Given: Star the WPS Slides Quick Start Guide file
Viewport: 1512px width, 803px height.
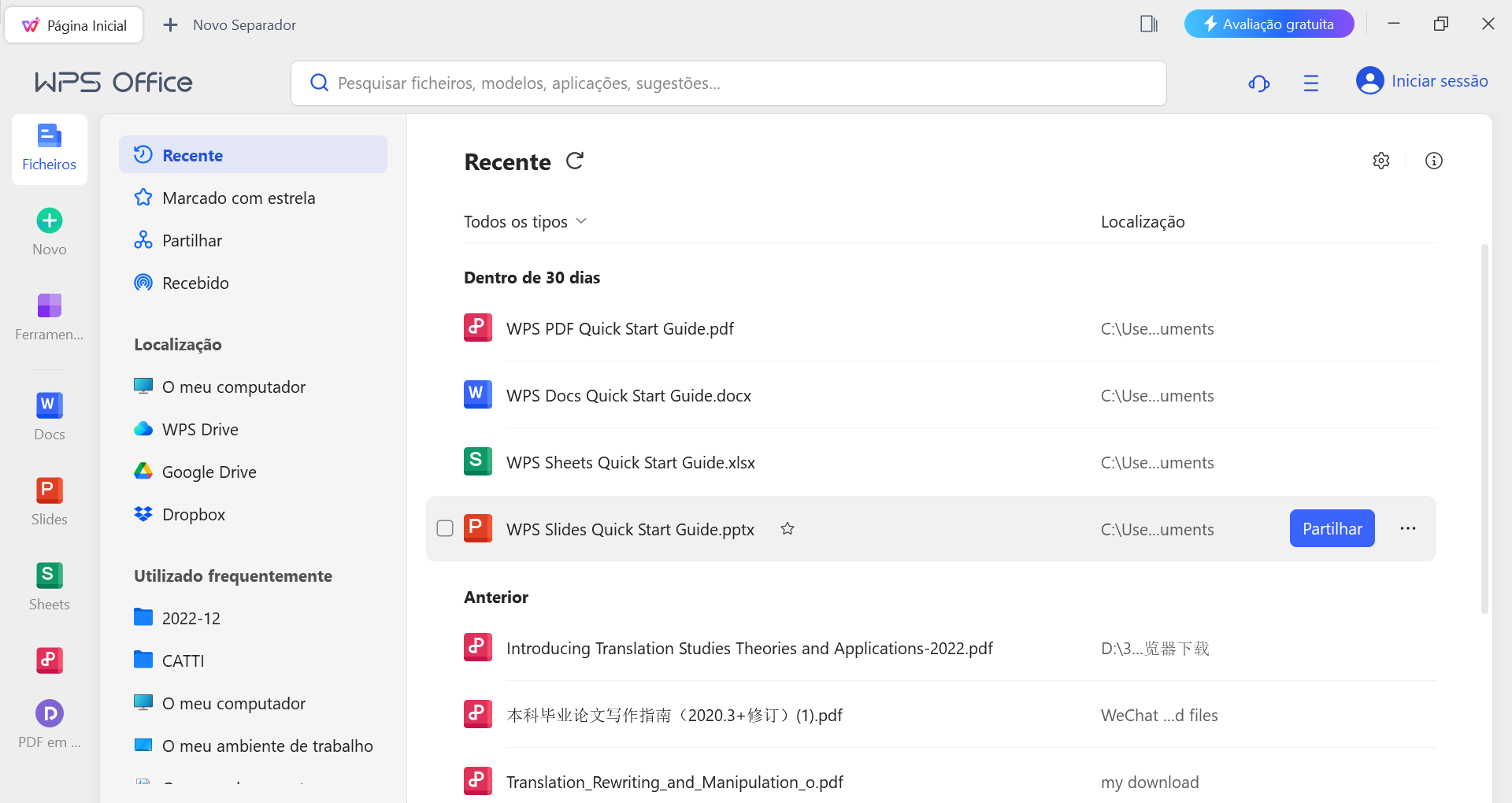Looking at the screenshot, I should (x=787, y=528).
